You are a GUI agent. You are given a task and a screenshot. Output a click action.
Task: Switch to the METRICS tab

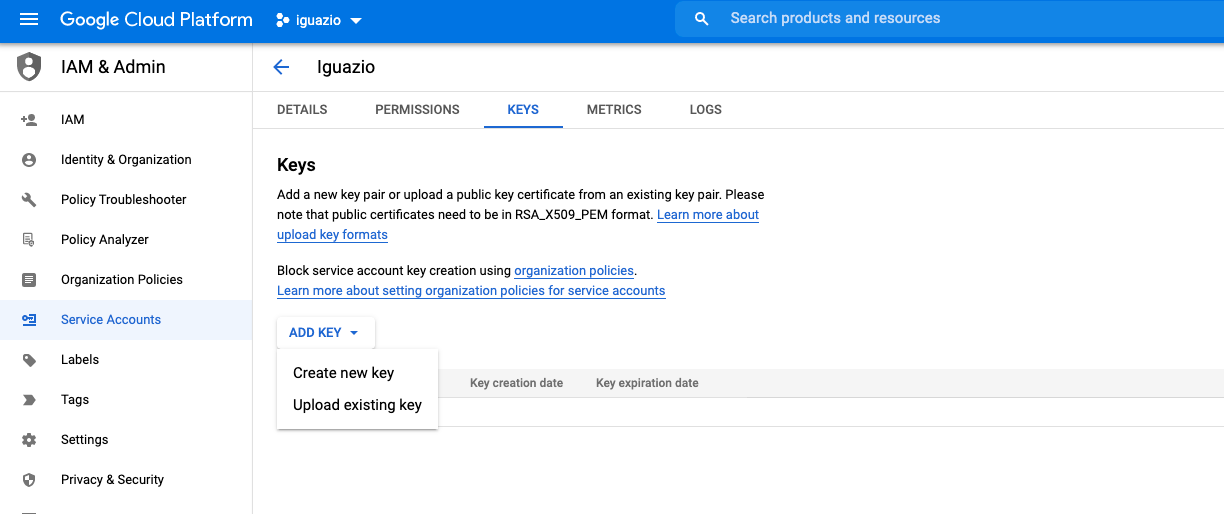pos(614,110)
